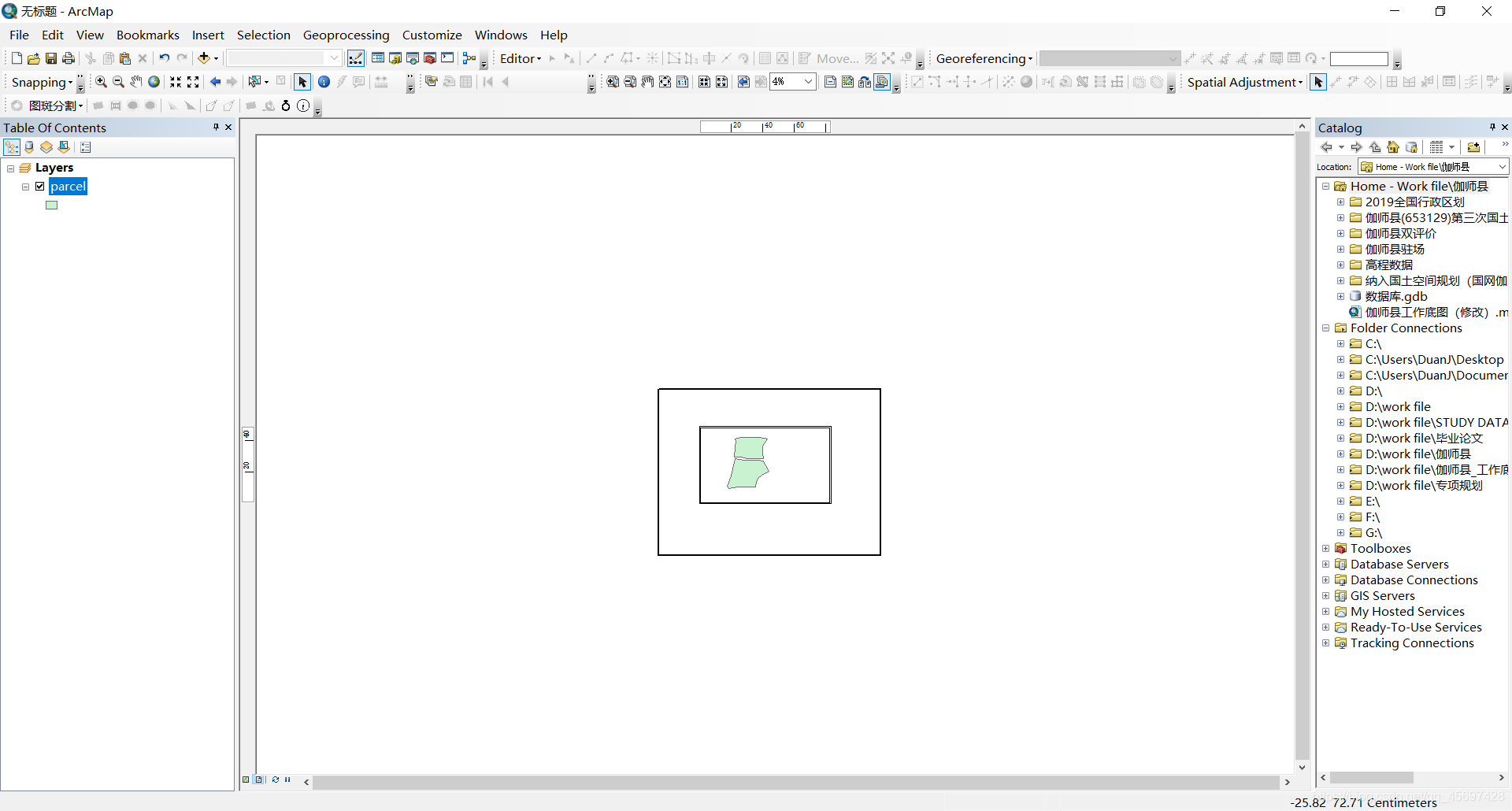The width and height of the screenshot is (1512, 811).
Task: Click Spatial Adjustment Select Elements arrow
Action: coord(1318,82)
